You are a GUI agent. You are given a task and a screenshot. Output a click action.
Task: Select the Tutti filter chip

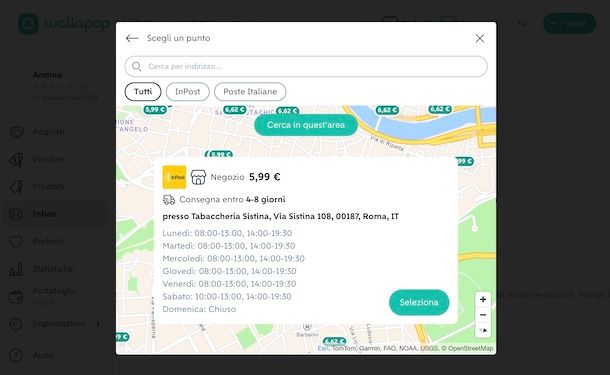[x=143, y=91]
